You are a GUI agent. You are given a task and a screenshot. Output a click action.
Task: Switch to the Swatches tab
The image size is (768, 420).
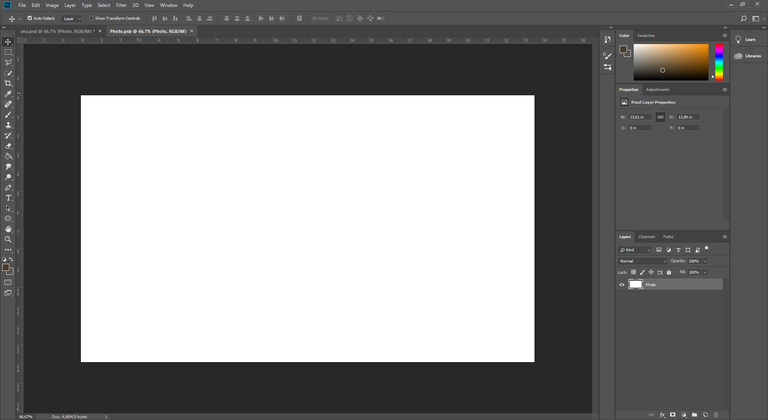pos(646,36)
